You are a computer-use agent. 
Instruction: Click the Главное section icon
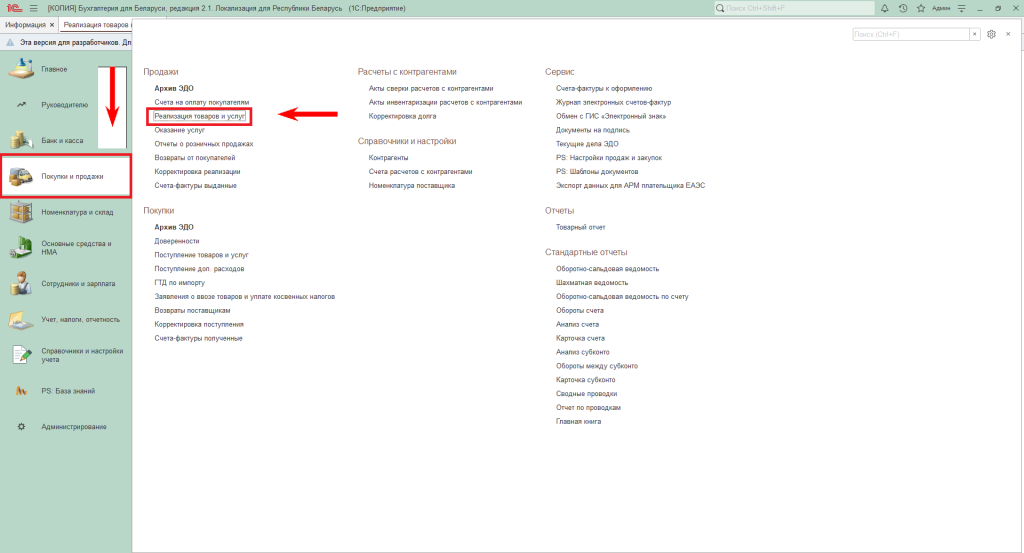coord(21,69)
